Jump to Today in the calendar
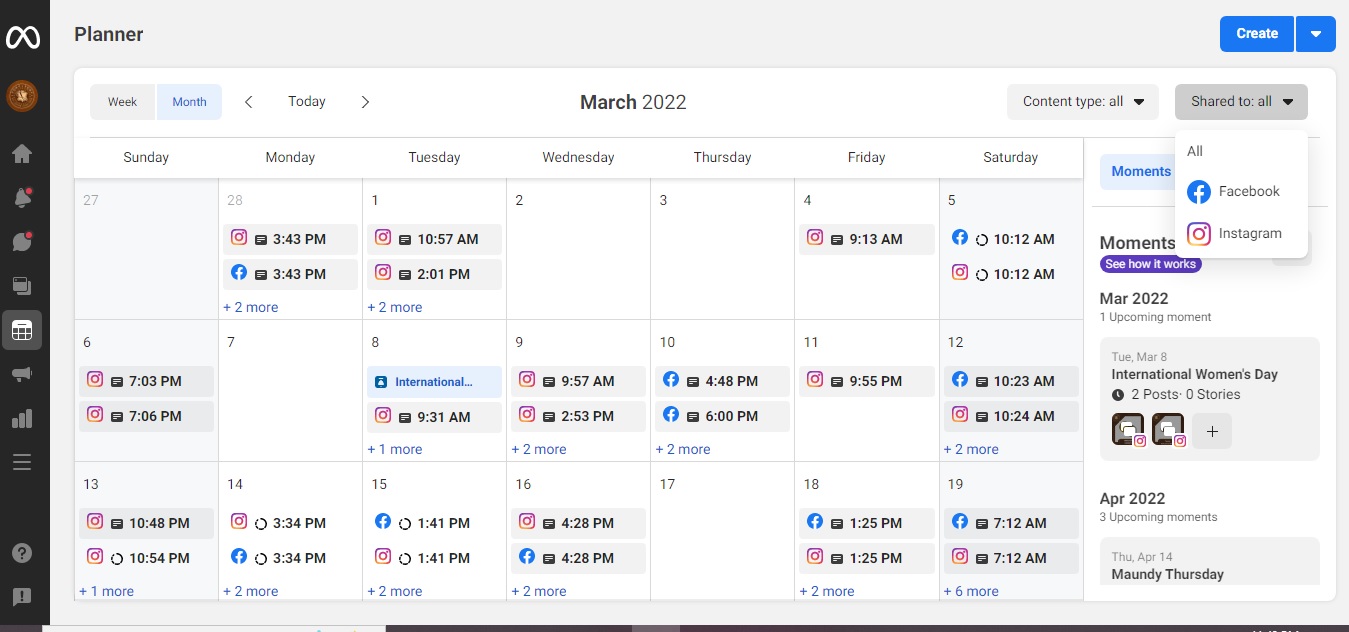1349x632 pixels. (x=307, y=102)
